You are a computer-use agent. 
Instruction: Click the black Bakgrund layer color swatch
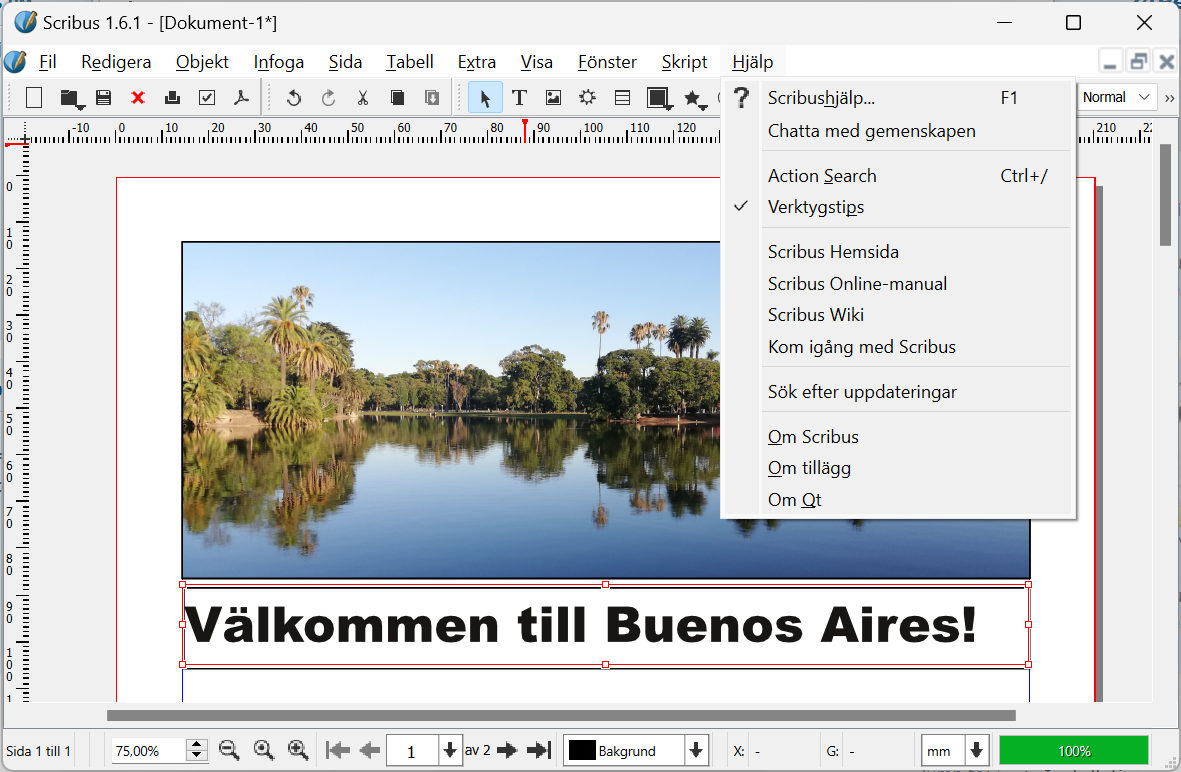582,750
